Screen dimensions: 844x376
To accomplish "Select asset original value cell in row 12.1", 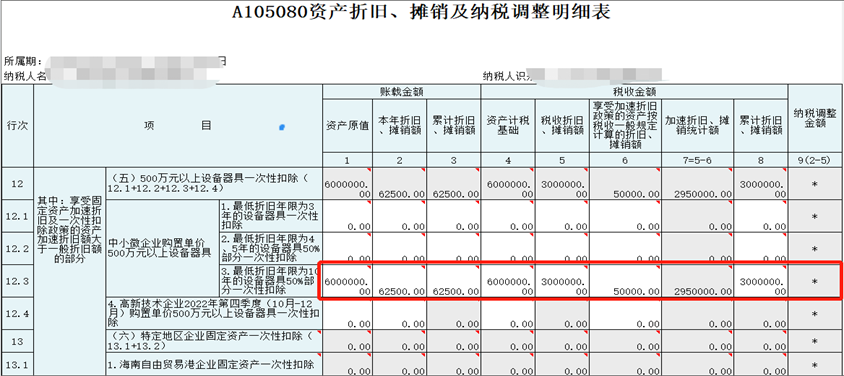I will (347, 216).
